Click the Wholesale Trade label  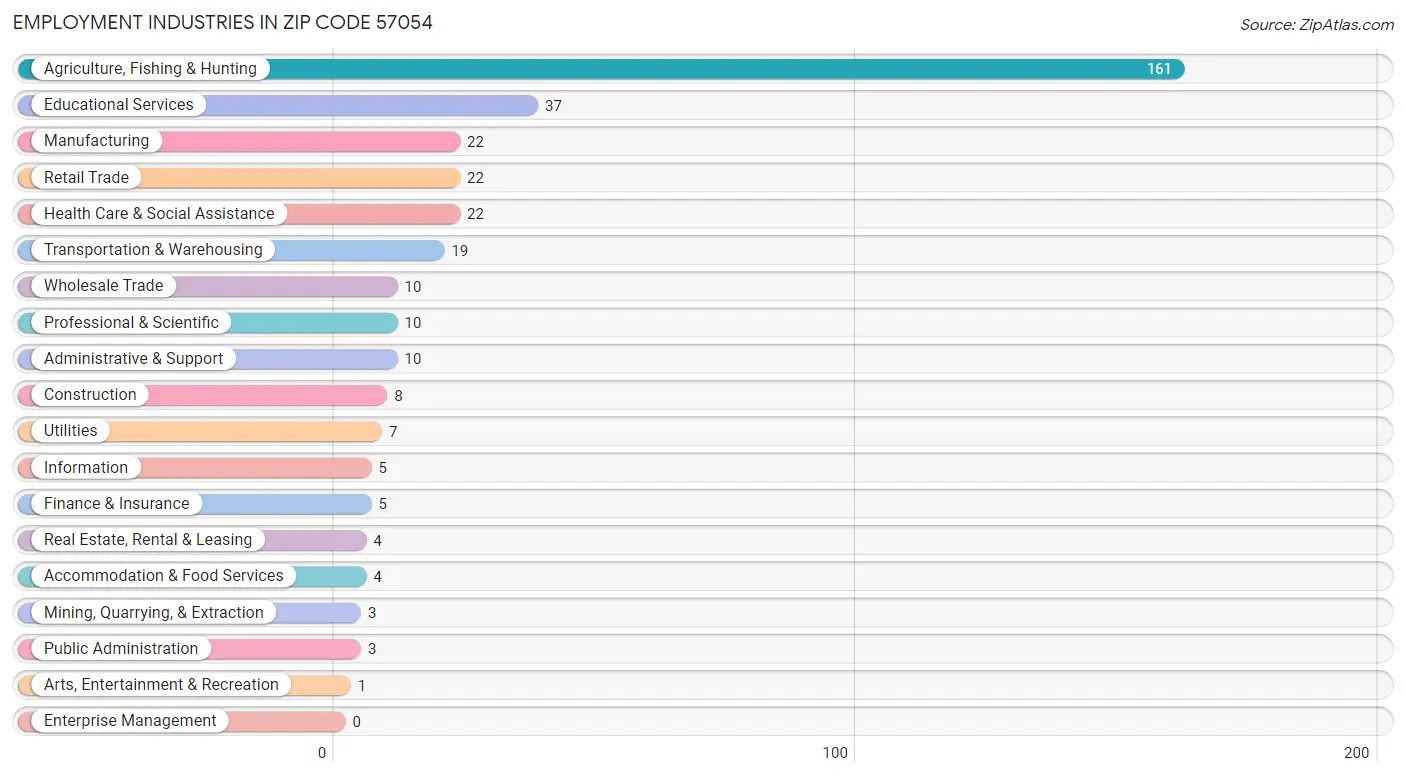coord(103,286)
